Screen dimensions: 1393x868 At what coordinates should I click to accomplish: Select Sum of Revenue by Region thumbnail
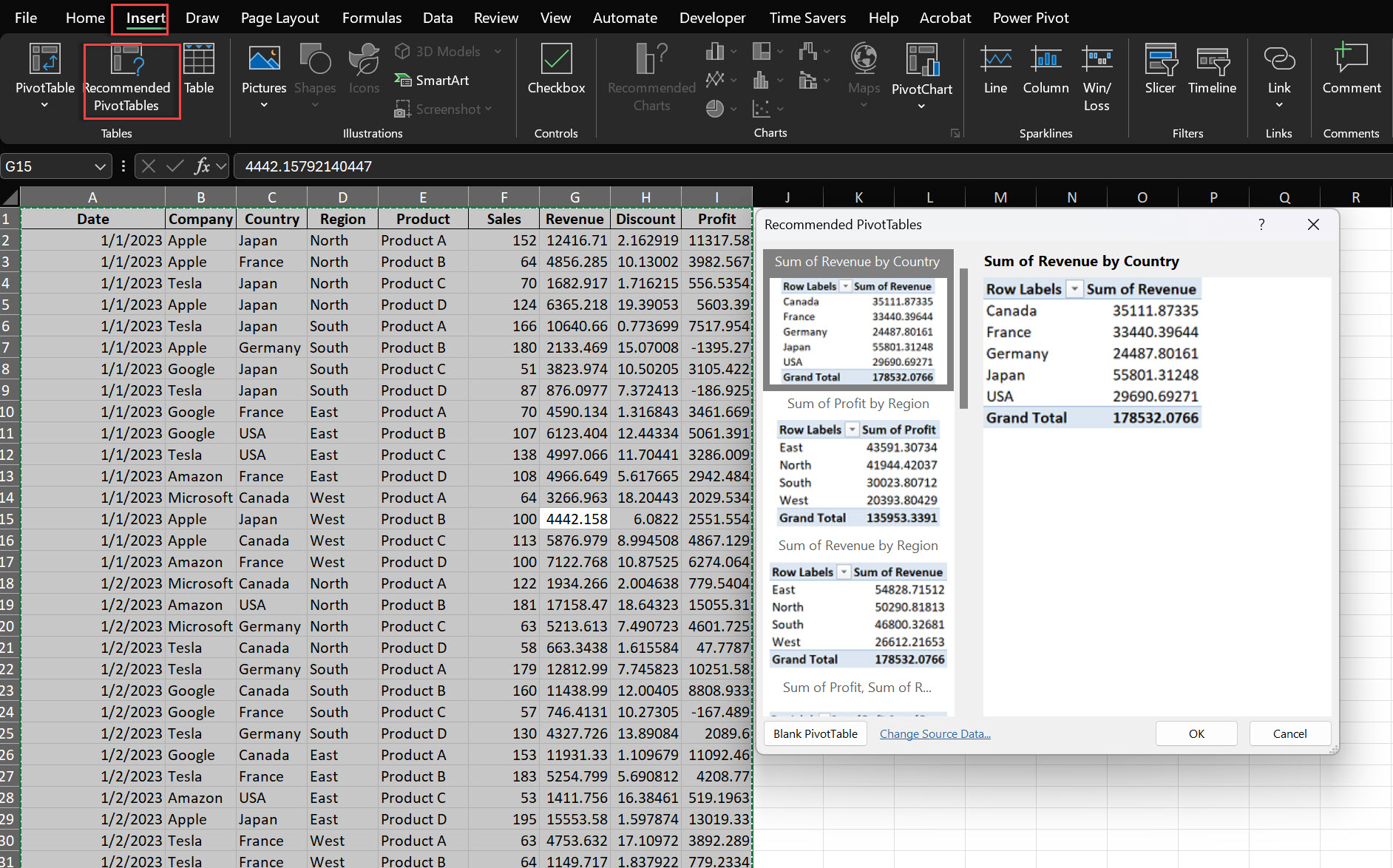[858, 604]
